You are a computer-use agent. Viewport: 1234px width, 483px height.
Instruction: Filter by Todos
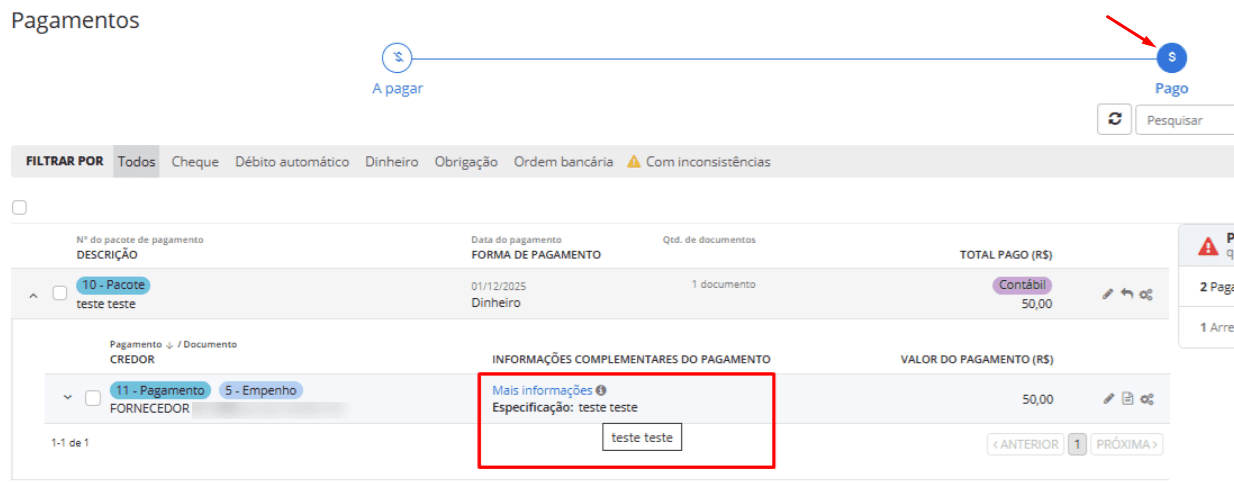(x=136, y=161)
